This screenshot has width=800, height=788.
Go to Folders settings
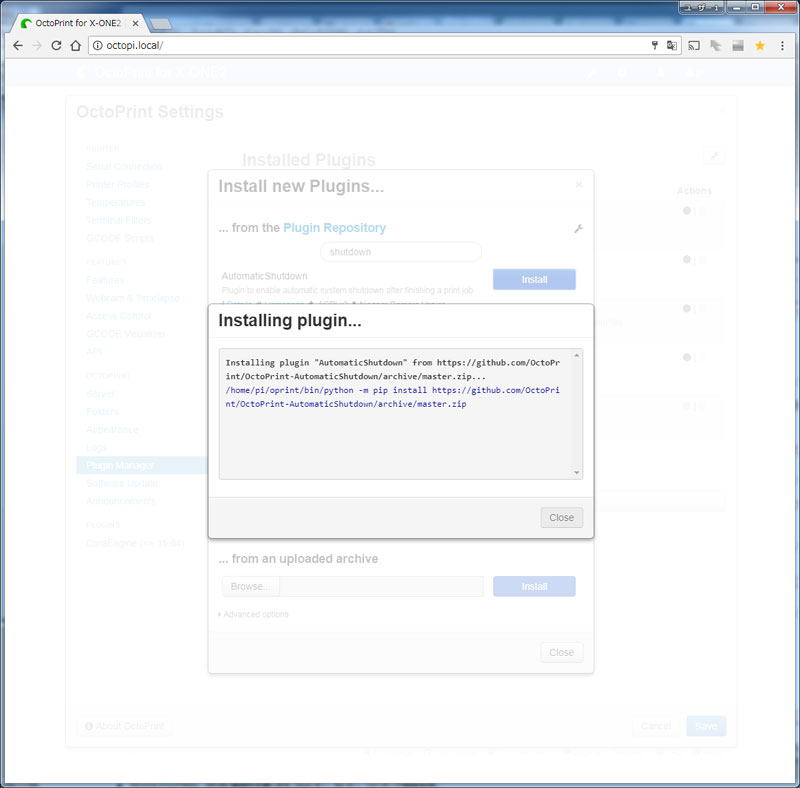(x=102, y=411)
